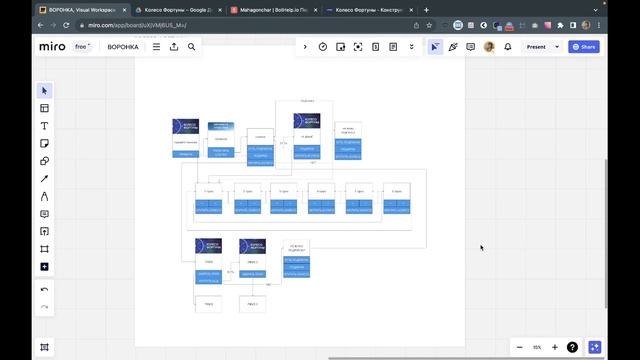Collapse the top toolbar with arrow

click(x=305, y=47)
